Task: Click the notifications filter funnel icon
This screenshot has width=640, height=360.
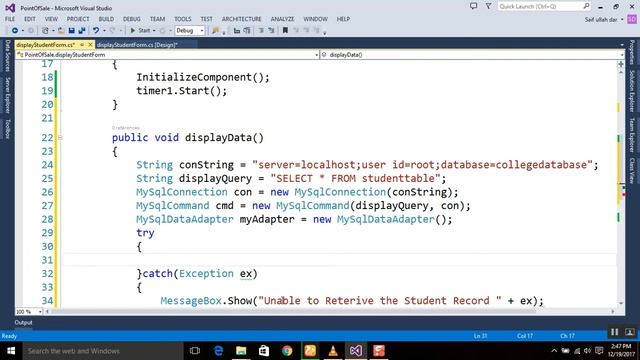Action: pyautogui.click(x=488, y=6)
